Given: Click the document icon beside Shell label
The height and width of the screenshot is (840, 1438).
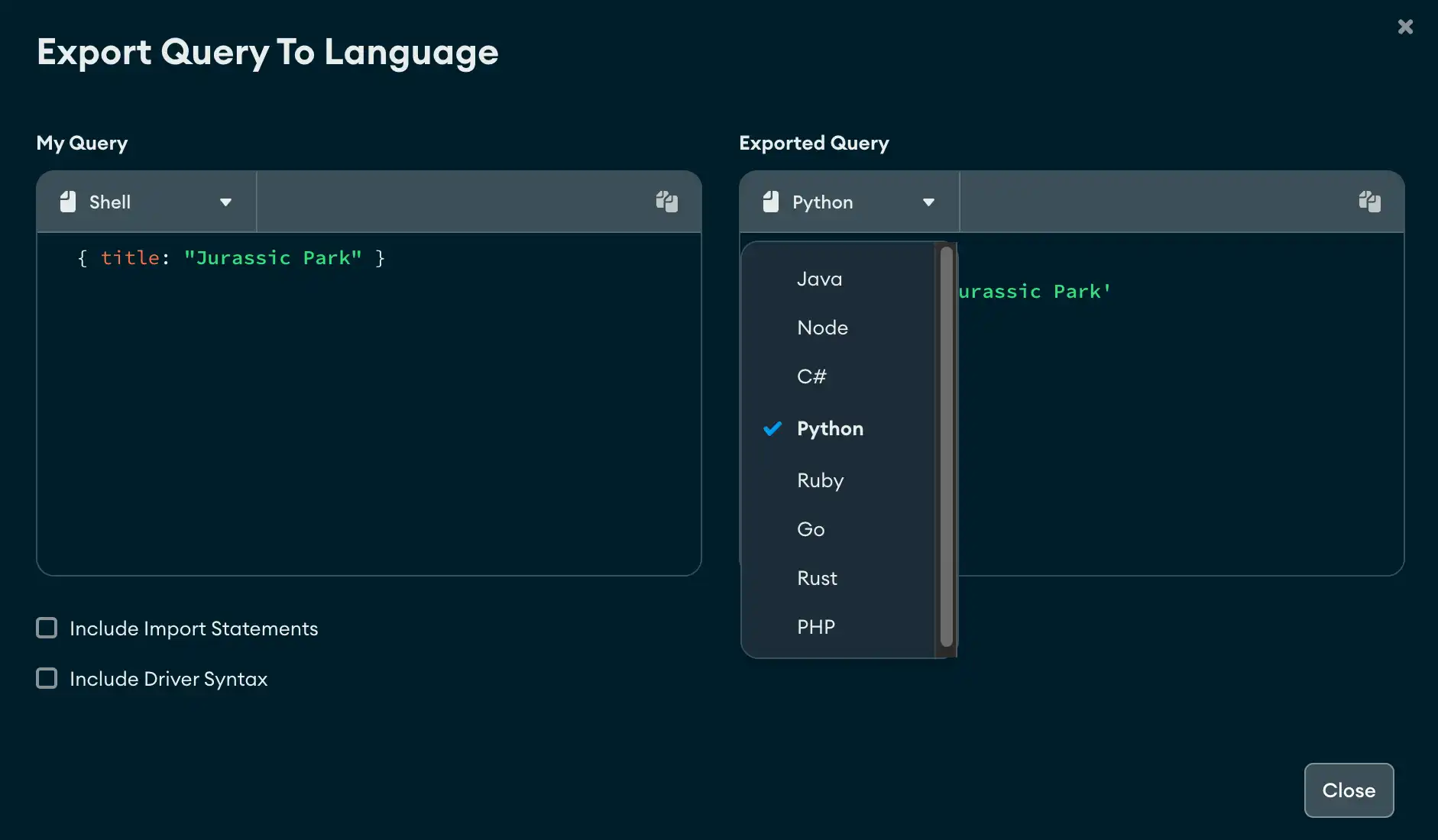Looking at the screenshot, I should [x=67, y=202].
